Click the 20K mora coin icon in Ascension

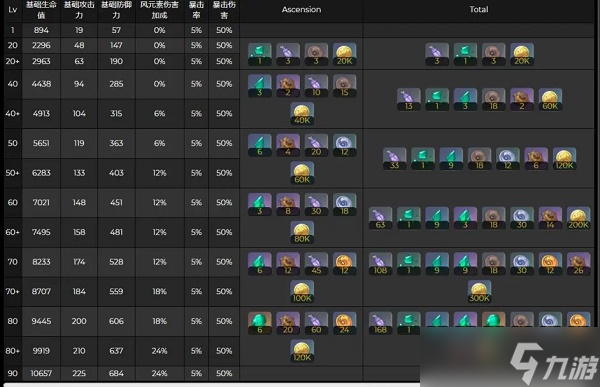click(344, 54)
